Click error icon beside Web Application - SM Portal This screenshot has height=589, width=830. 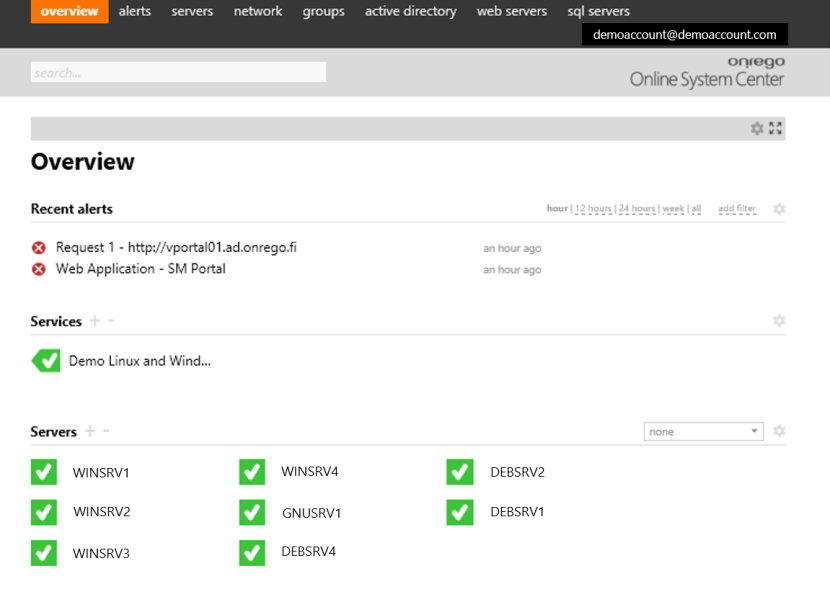pyautogui.click(x=38, y=268)
